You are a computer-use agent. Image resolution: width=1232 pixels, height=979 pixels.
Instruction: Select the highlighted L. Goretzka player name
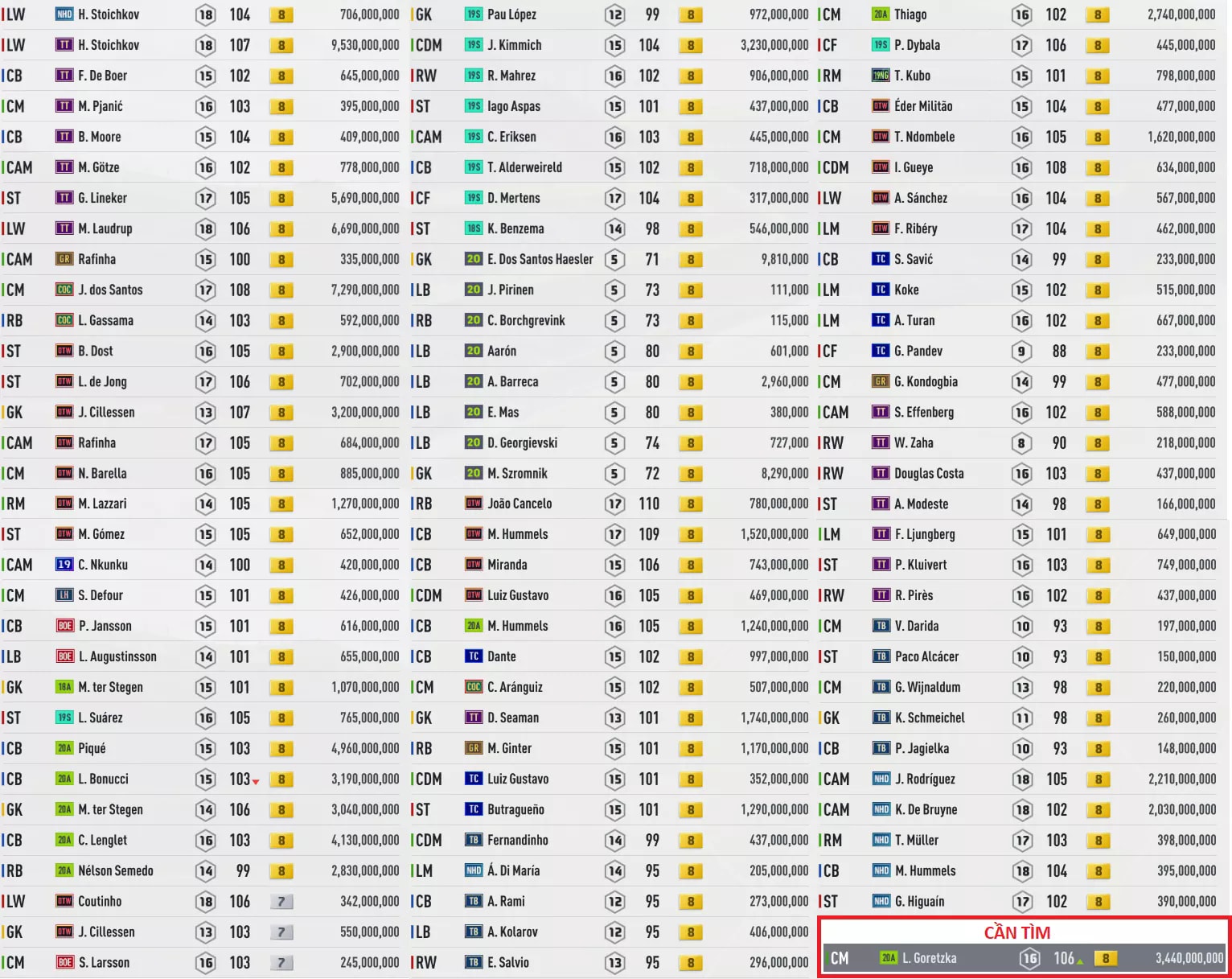[929, 958]
